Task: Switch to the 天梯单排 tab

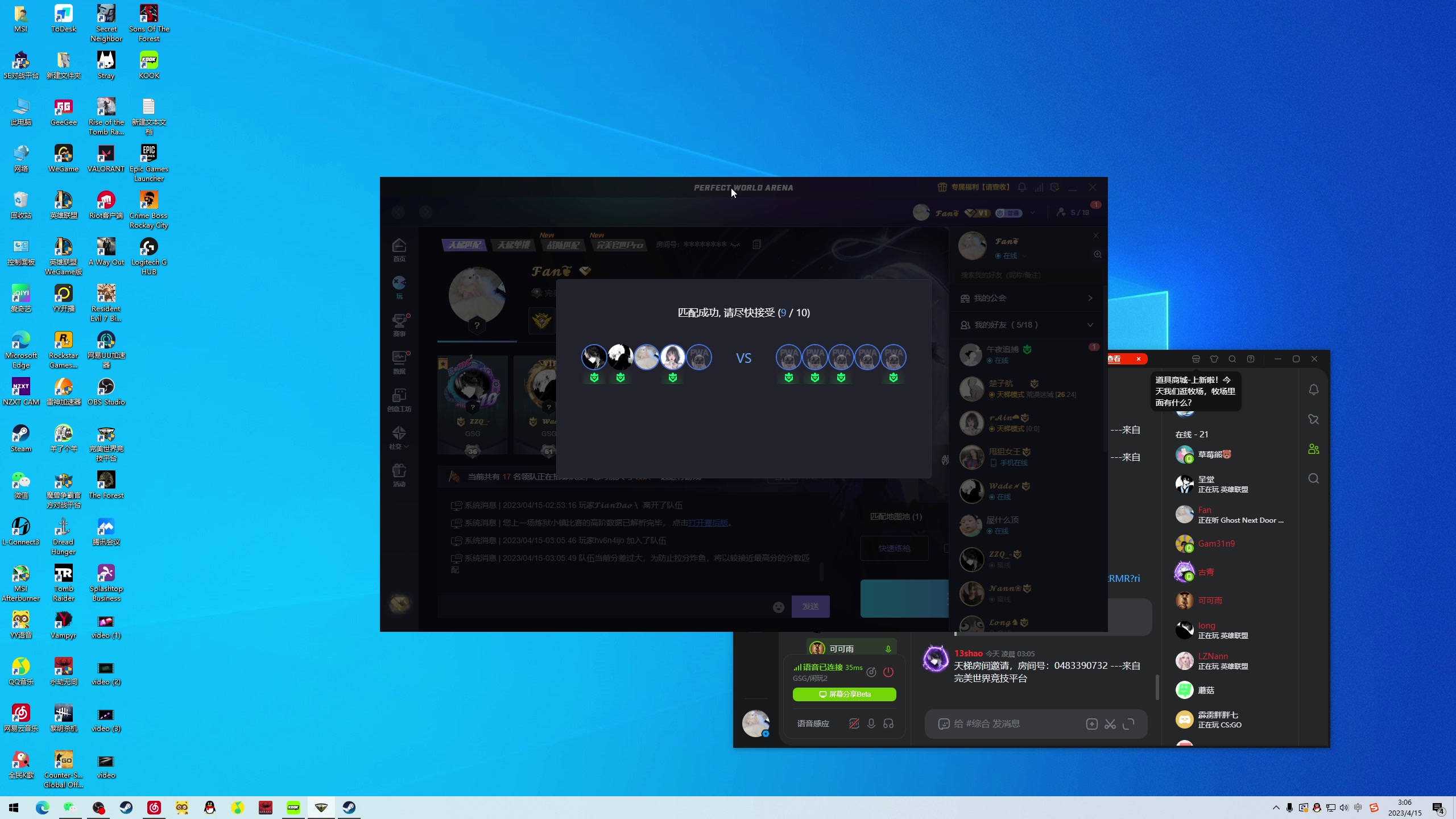Action: [514, 245]
